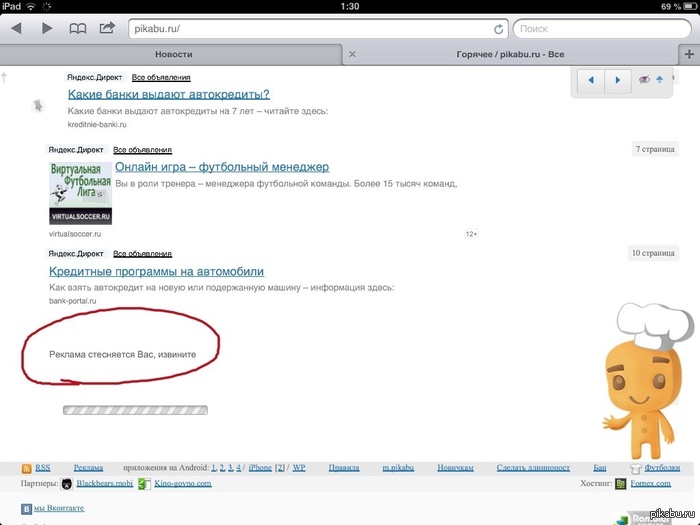This screenshot has width=700, height=525.
Task: Toggle the crossed eye hide-viewed icon
Action: tap(644, 79)
